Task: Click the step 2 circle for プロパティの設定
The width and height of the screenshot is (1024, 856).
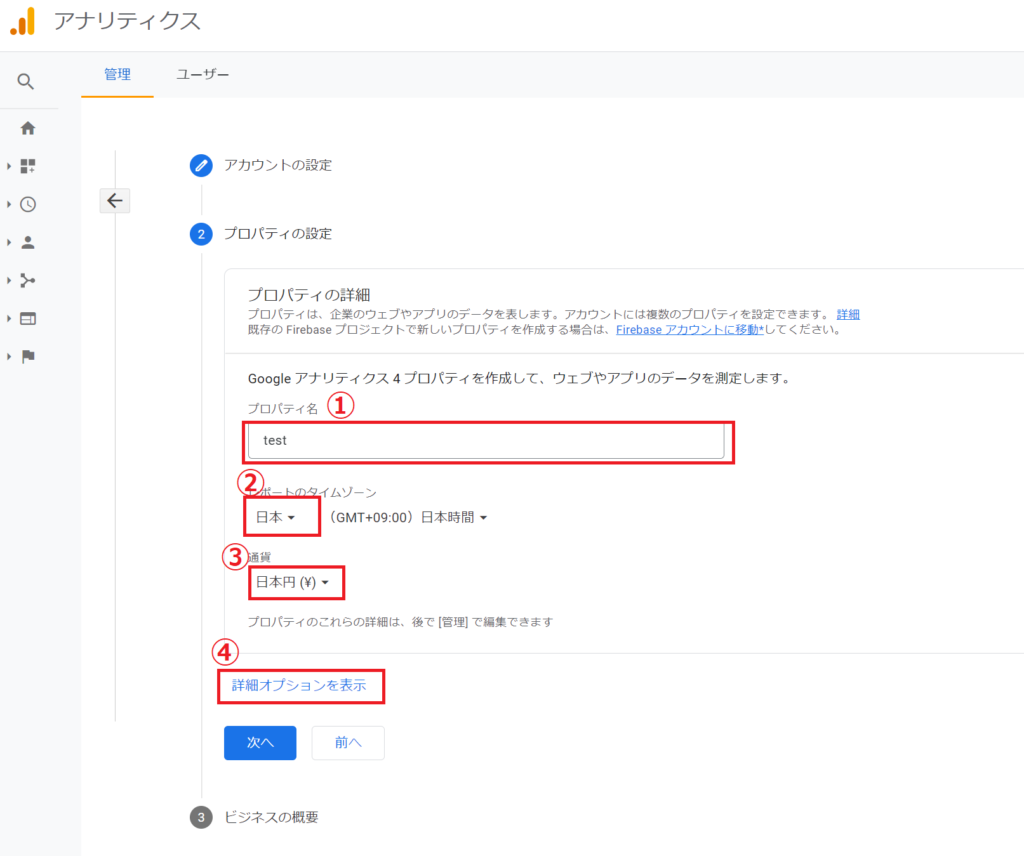Action: pos(201,234)
